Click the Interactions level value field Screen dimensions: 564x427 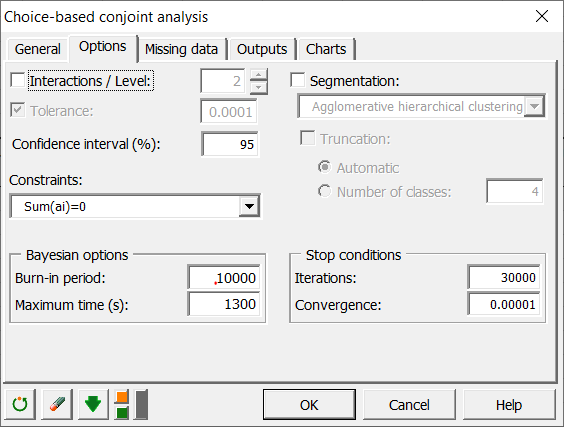pos(223,81)
